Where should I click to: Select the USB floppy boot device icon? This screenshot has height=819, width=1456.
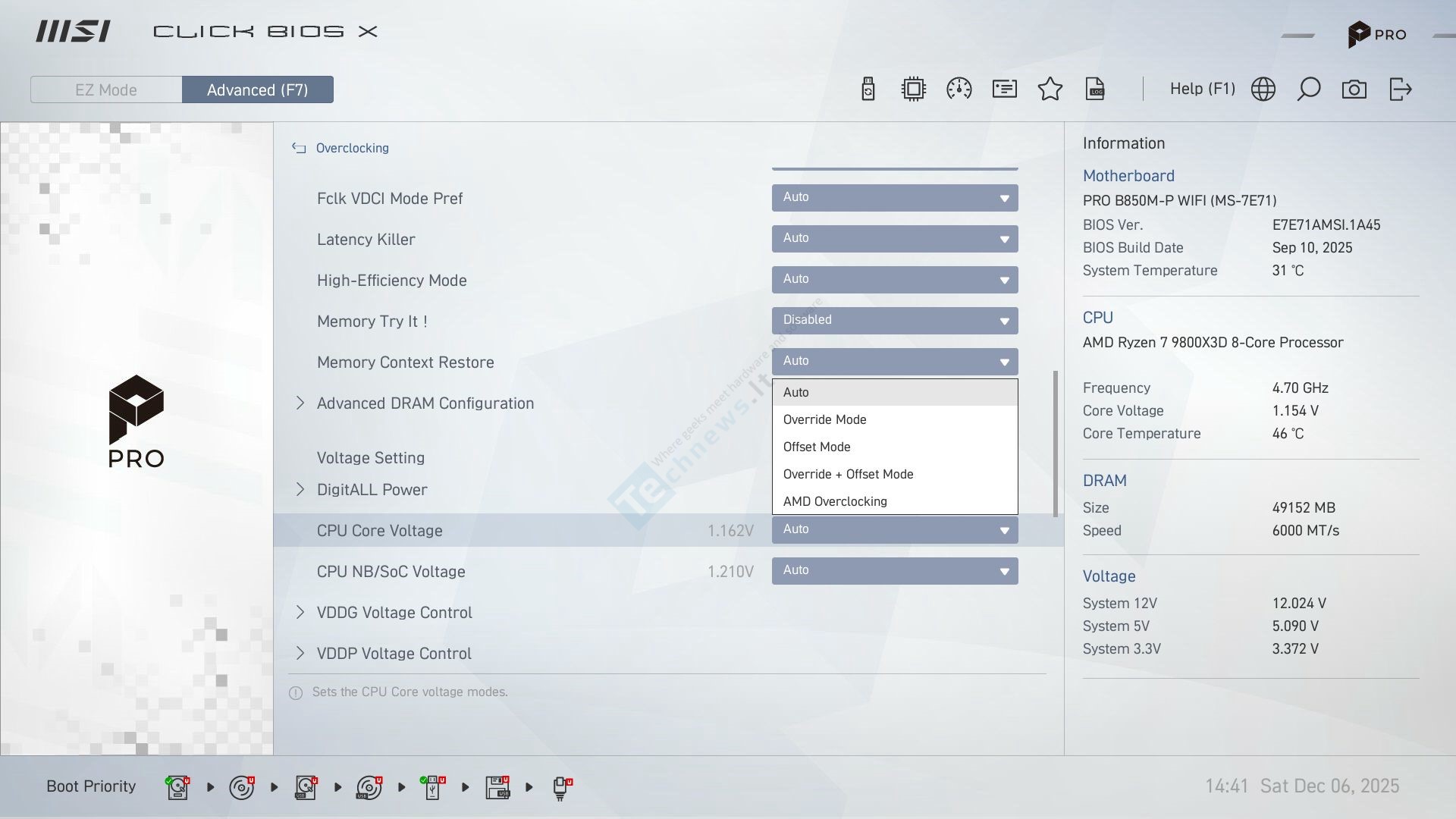pos(497,787)
